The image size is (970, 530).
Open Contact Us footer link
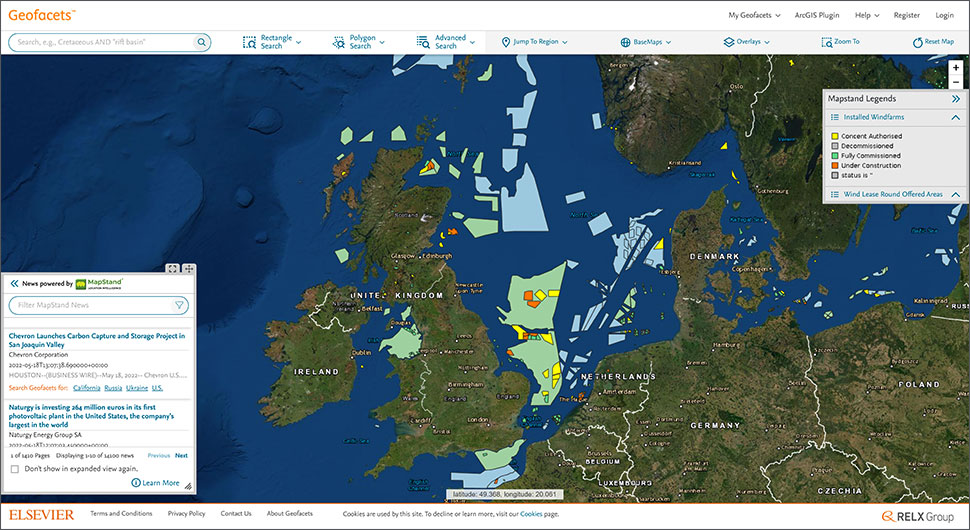point(236,513)
